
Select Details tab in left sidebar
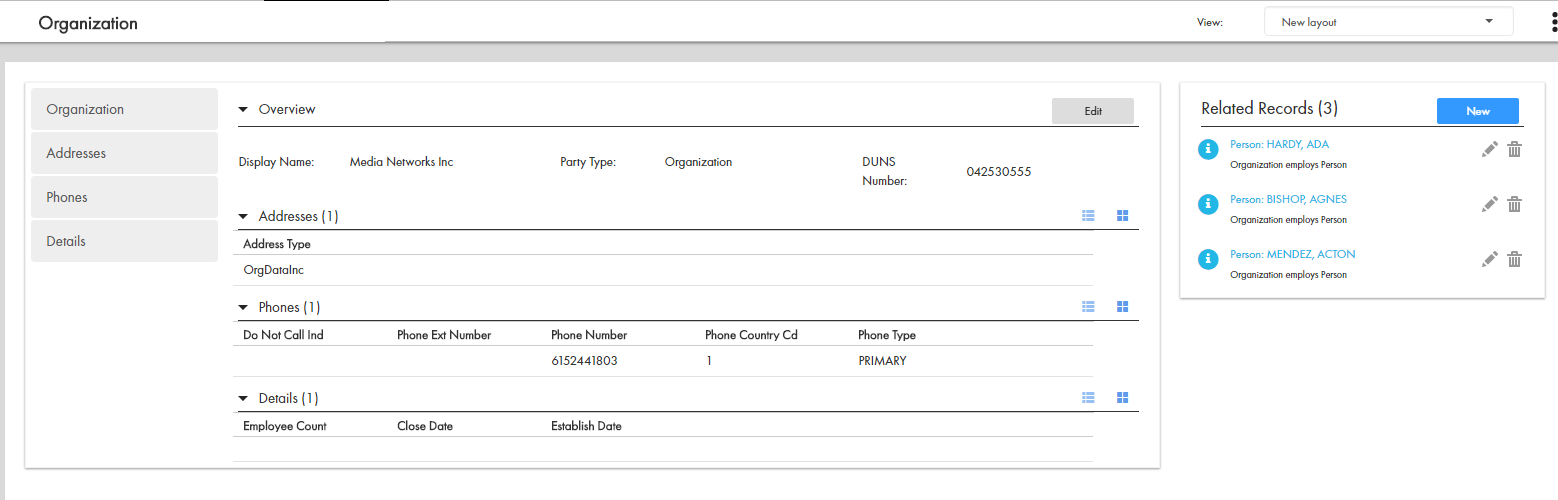pos(124,241)
